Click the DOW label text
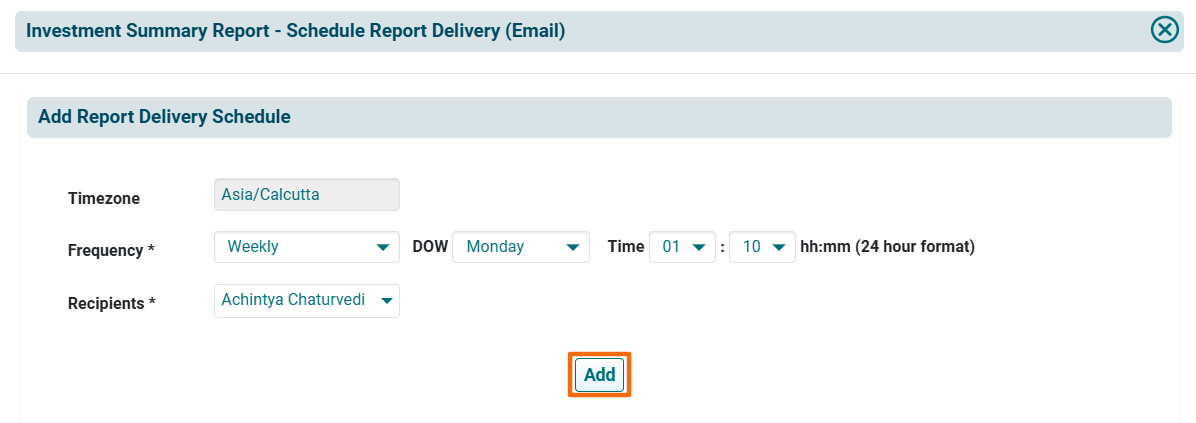This screenshot has width=1196, height=423. pos(430,247)
